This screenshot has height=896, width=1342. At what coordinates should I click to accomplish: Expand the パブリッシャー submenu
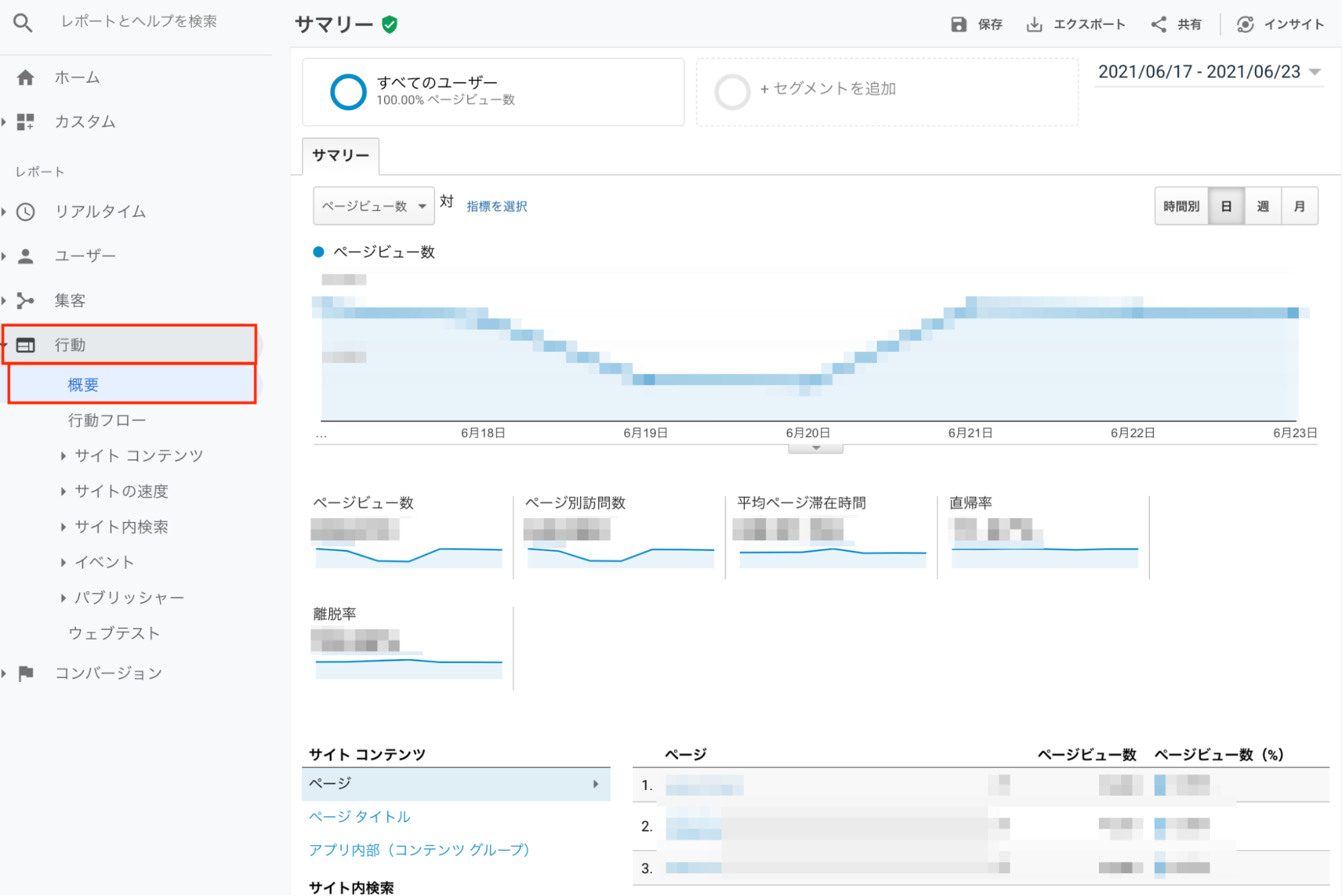coord(63,598)
